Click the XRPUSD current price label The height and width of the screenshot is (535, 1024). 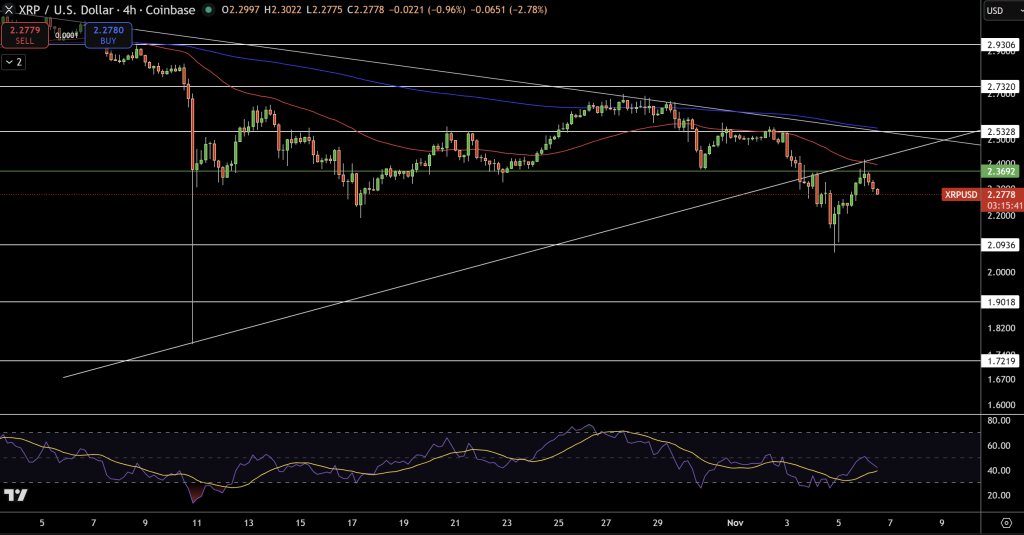tap(961, 194)
